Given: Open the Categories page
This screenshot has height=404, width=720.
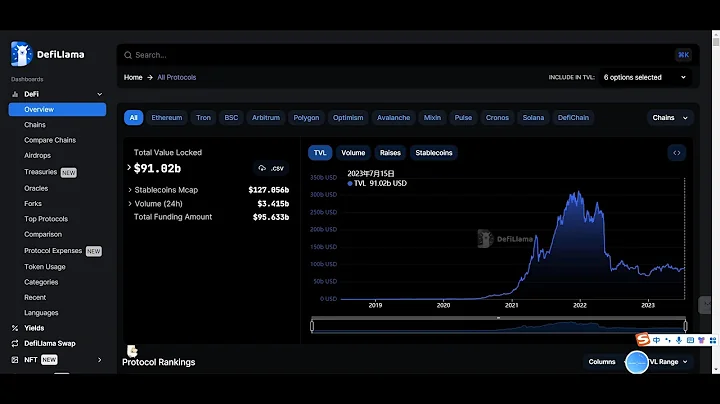Looking at the screenshot, I should coord(41,282).
